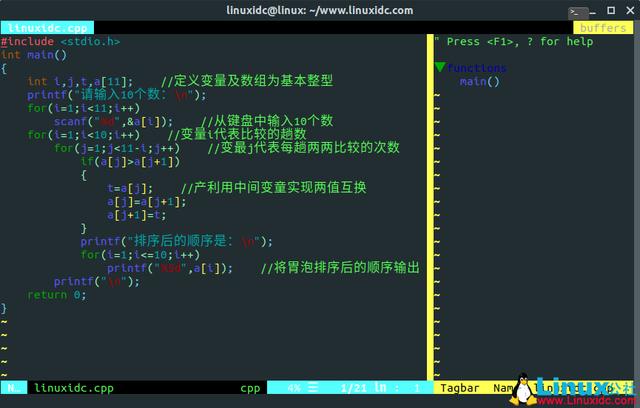Click the comment about 中间变童实现两值互换

pos(273,187)
